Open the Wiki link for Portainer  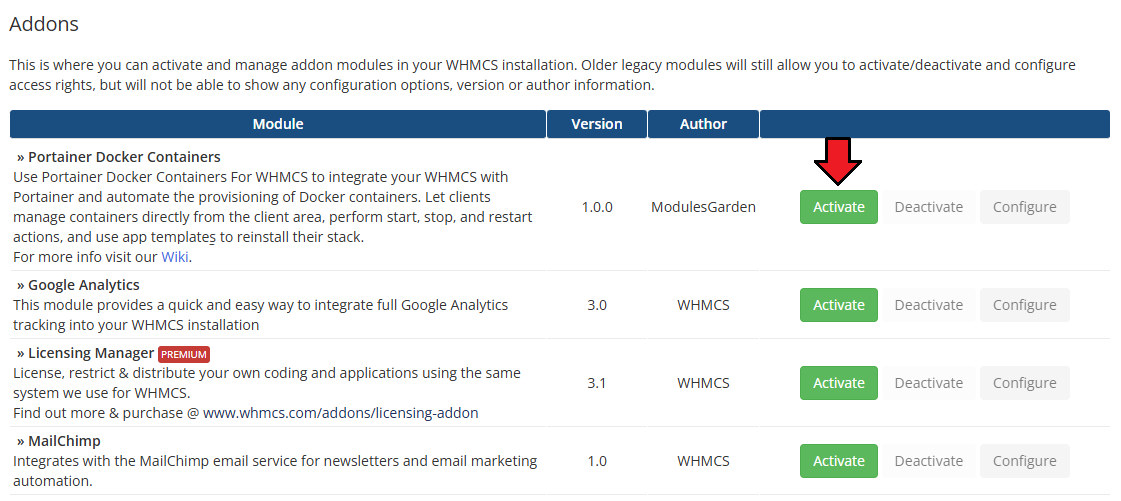pos(175,257)
